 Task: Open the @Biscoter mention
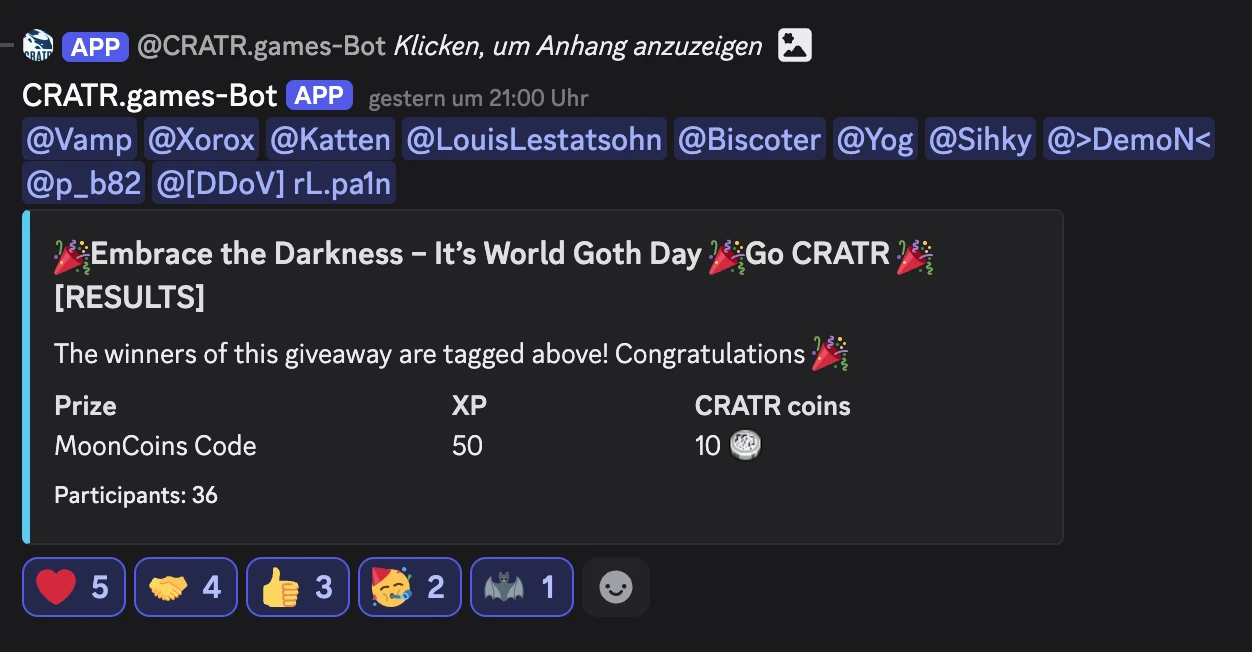pyautogui.click(x=749, y=140)
